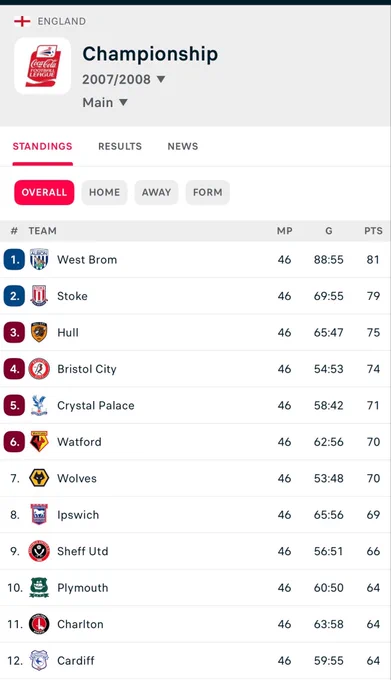This screenshot has width=391, height=680.
Task: Switch standings filter to Home
Action: 104,192
